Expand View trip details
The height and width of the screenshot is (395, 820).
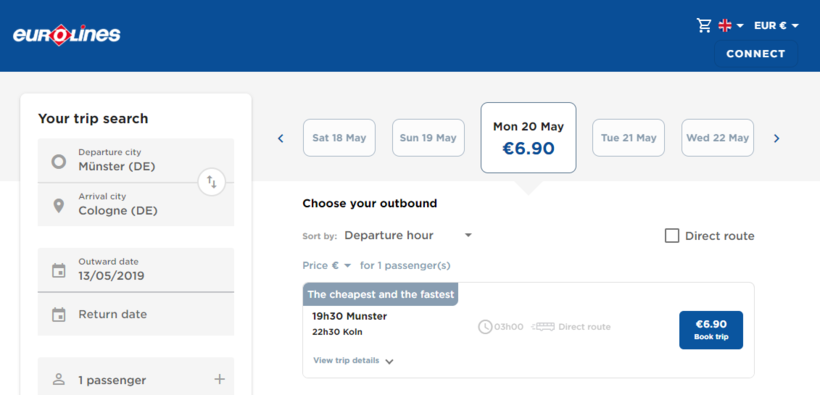click(353, 360)
